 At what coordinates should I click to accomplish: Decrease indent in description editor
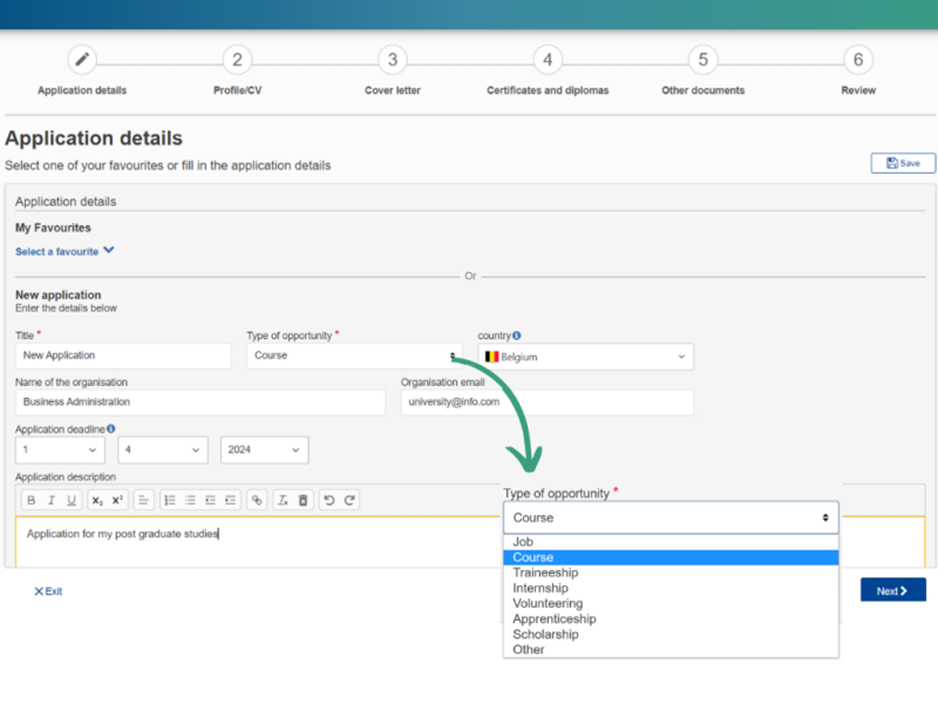[210, 500]
